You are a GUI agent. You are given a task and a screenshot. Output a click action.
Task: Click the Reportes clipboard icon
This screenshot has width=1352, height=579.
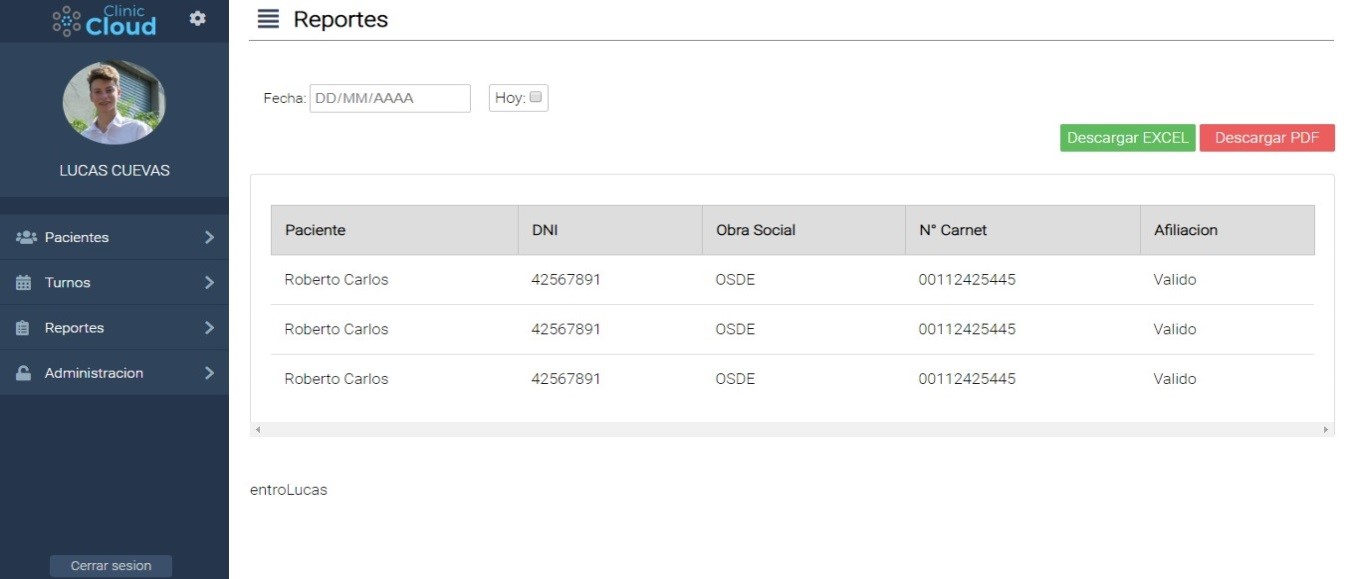tap(23, 328)
